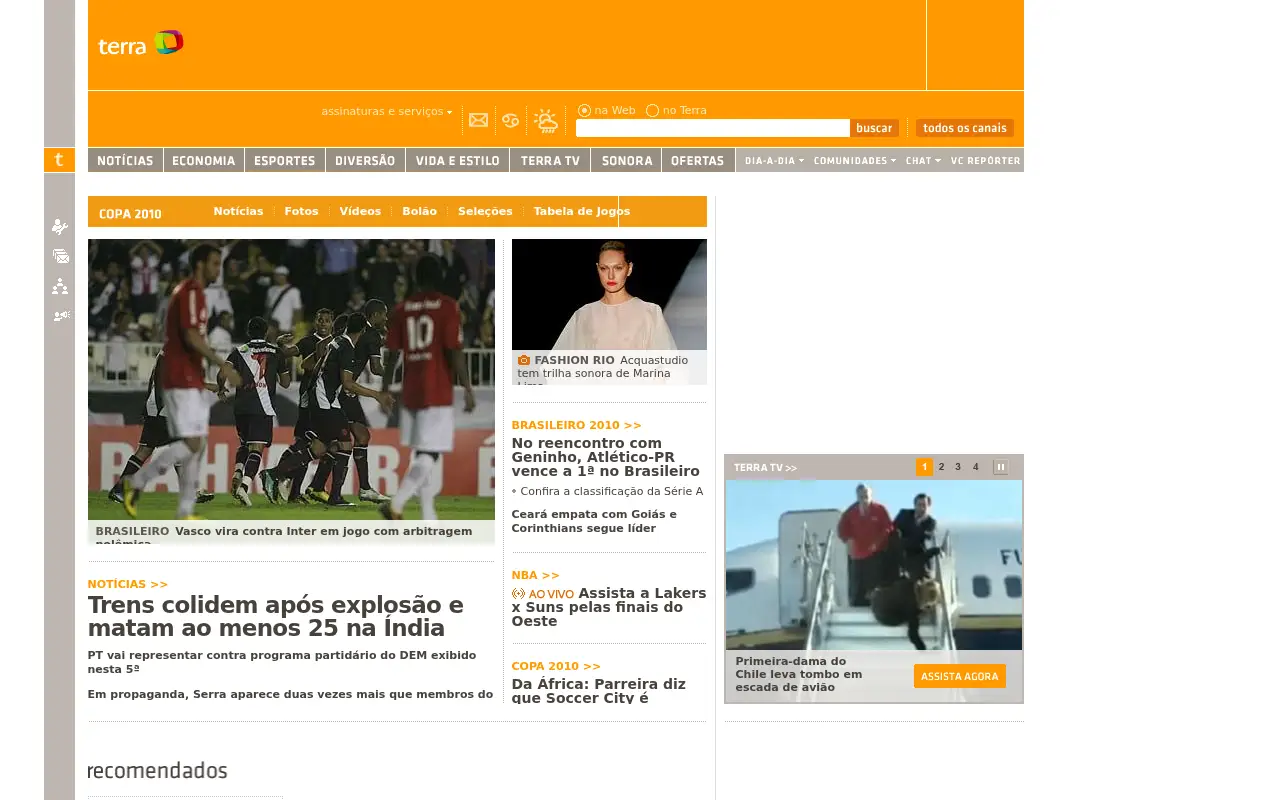Viewport: 1280px width, 800px height.
Task: Open the OFERTAS tab
Action: pos(698,160)
